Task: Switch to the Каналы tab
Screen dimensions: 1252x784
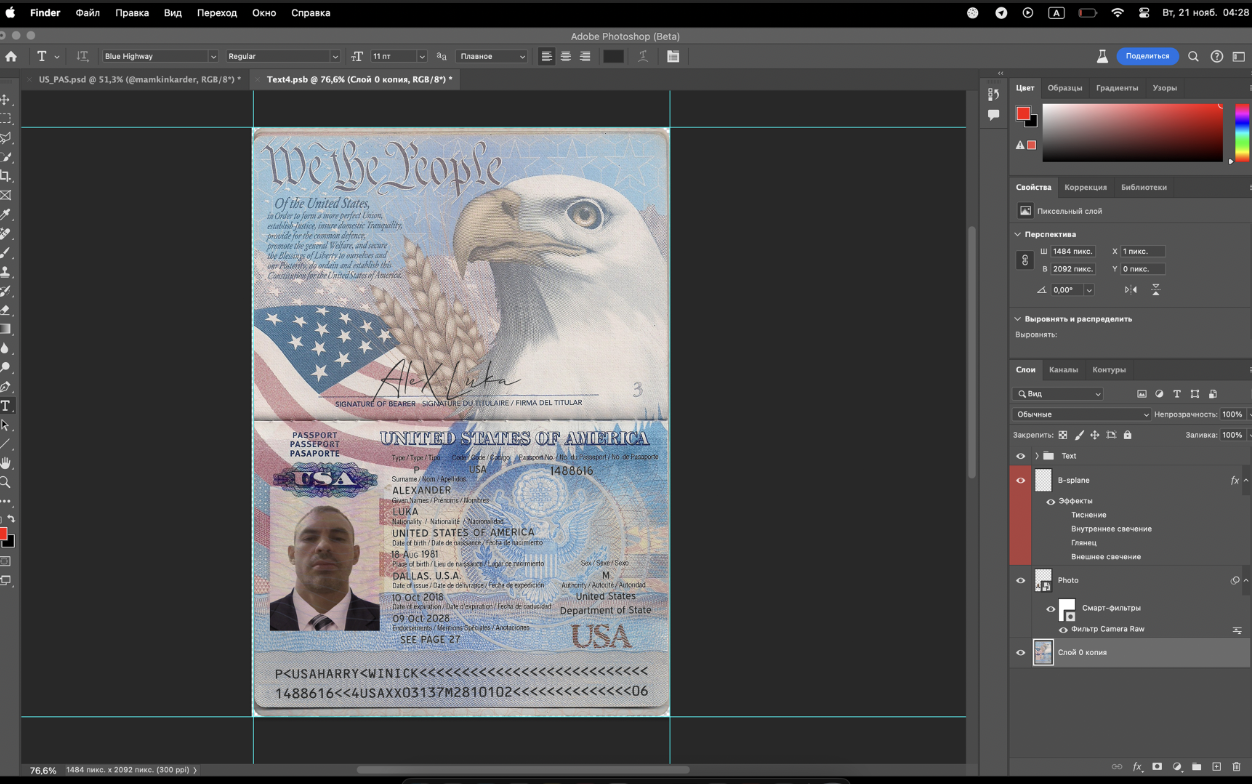Action: [x=1063, y=370]
